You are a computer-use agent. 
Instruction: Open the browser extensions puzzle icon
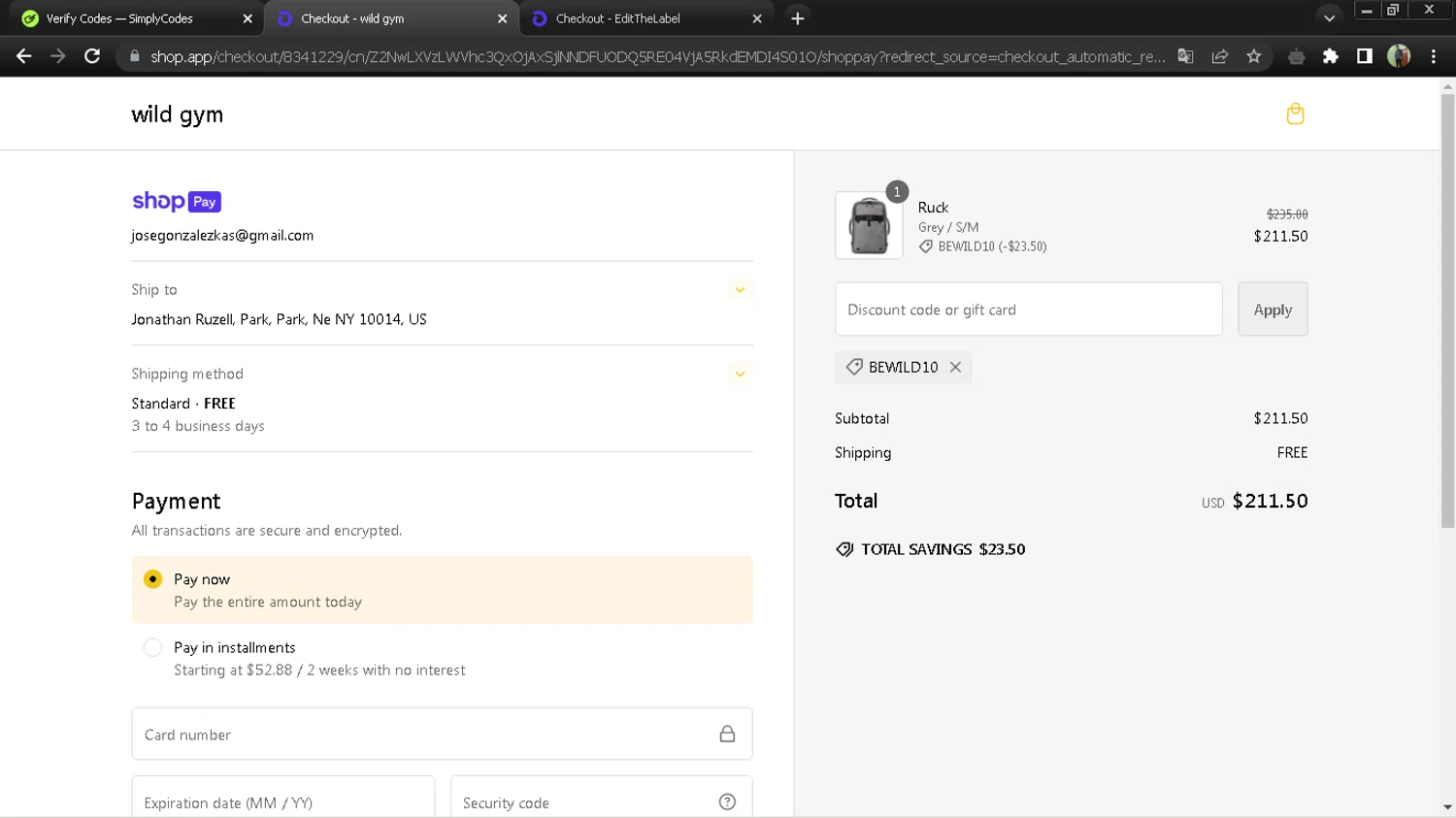coord(1331,56)
